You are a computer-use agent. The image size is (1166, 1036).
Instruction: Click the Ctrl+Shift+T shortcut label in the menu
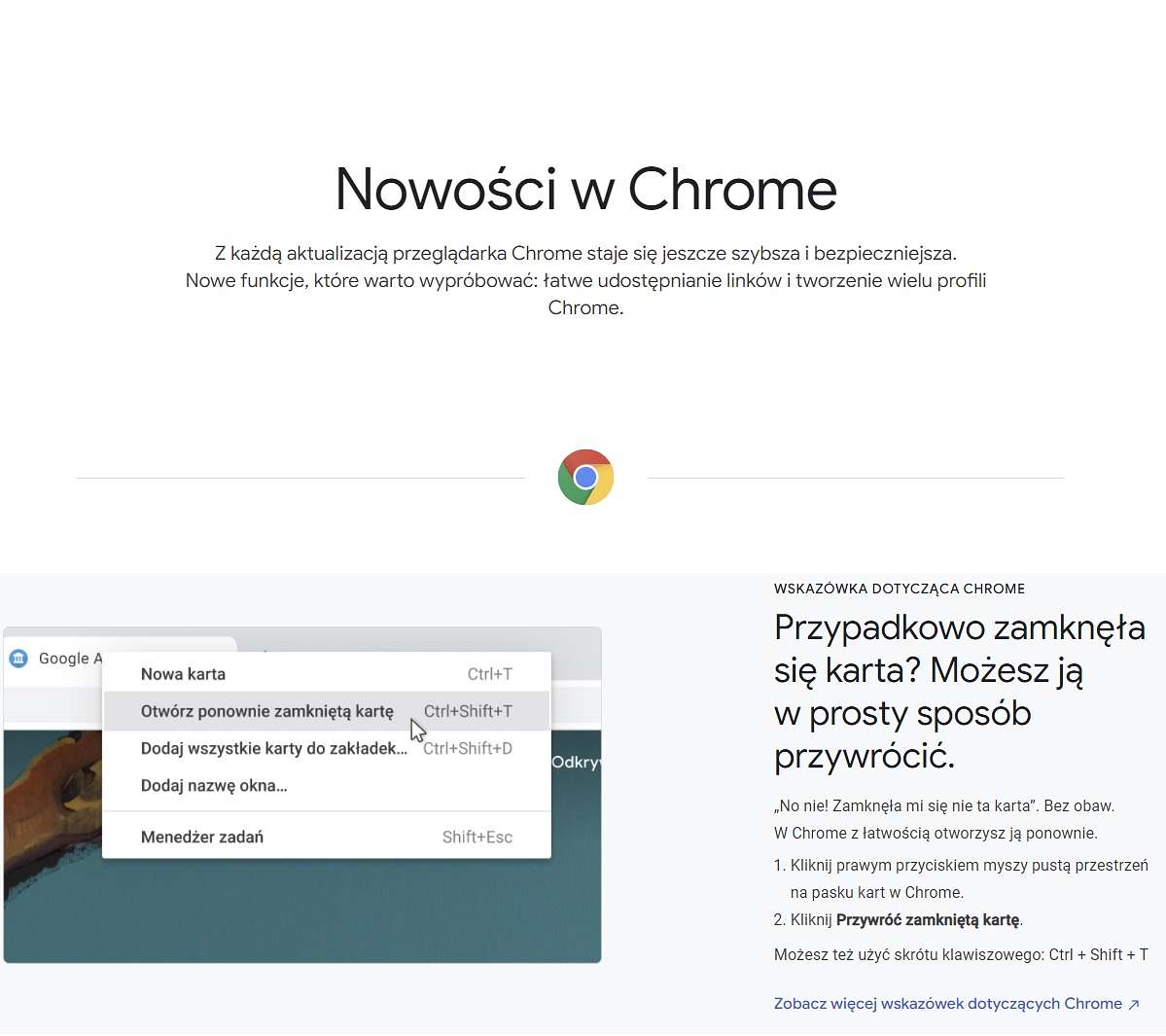[x=468, y=711]
